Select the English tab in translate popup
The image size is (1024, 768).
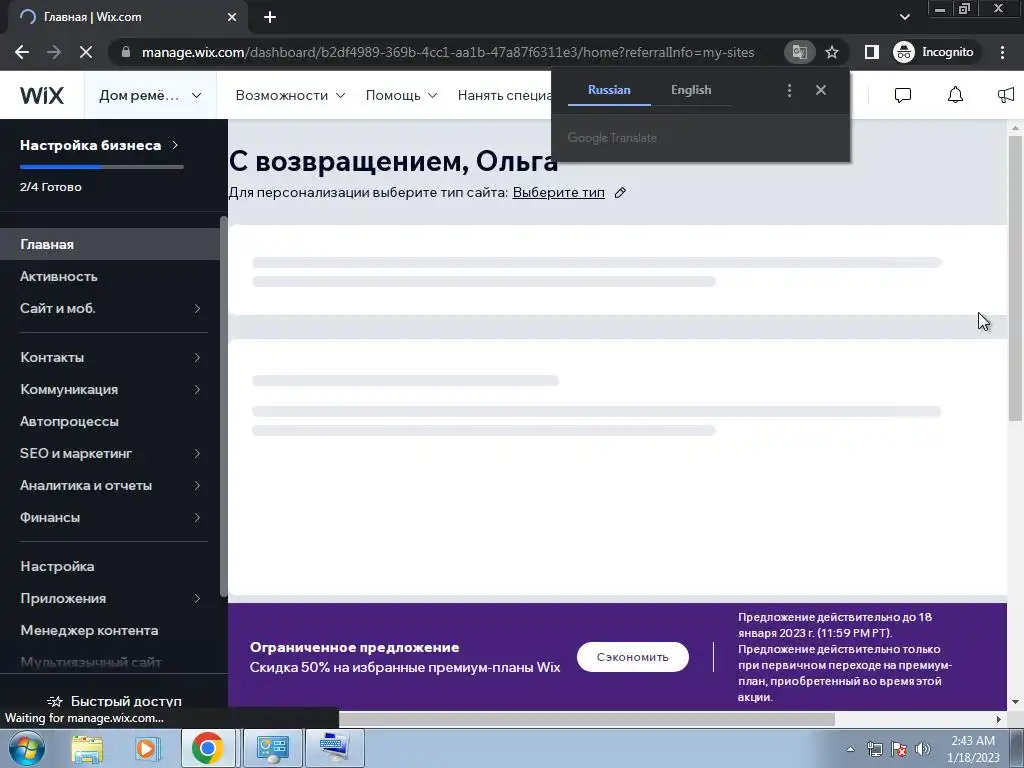pyautogui.click(x=691, y=90)
